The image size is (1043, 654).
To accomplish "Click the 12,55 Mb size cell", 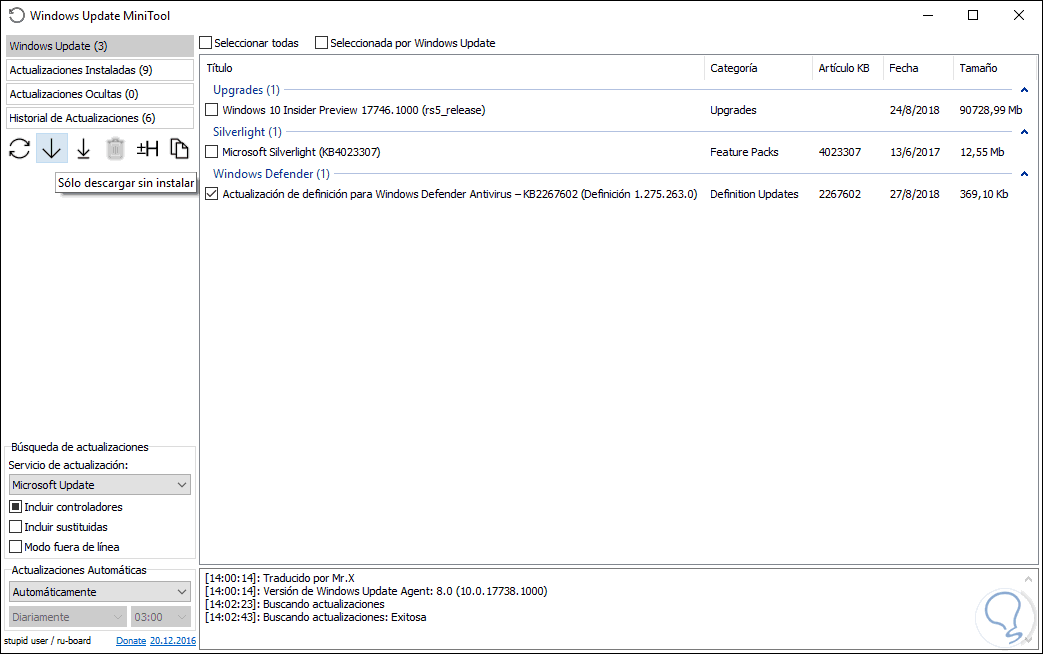I will 982,152.
